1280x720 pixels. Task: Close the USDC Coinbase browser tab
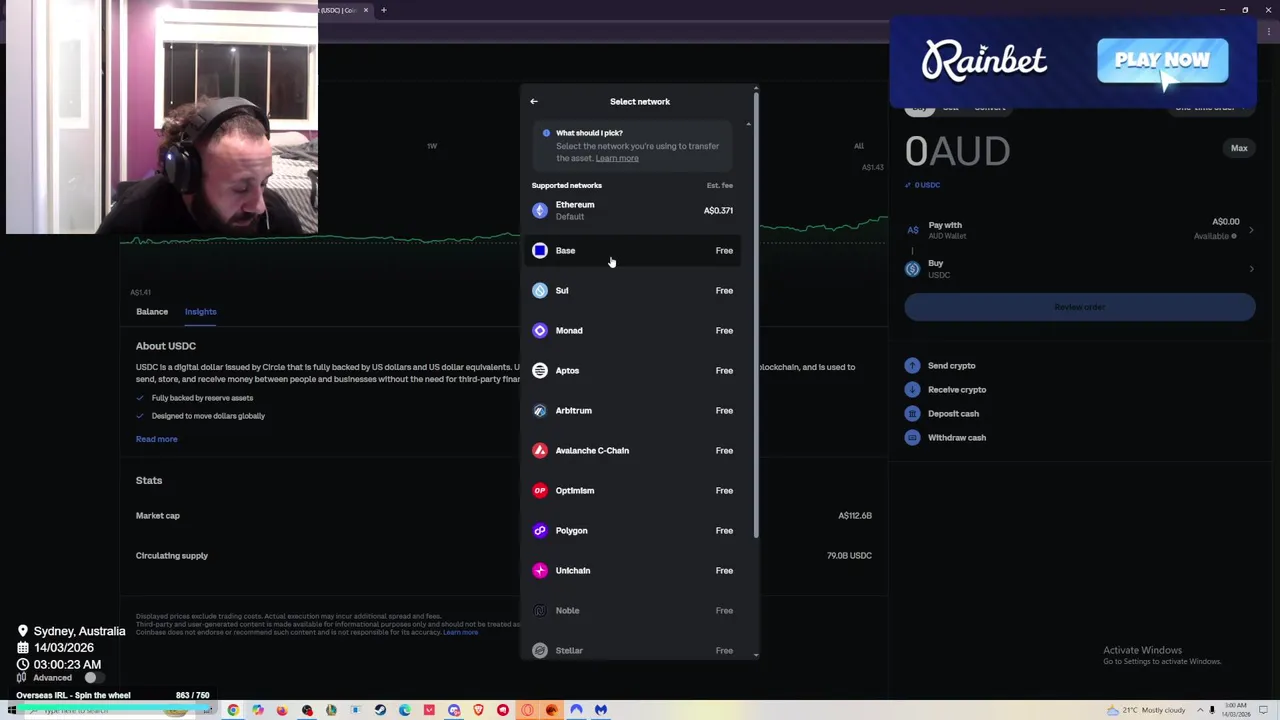pos(366,10)
